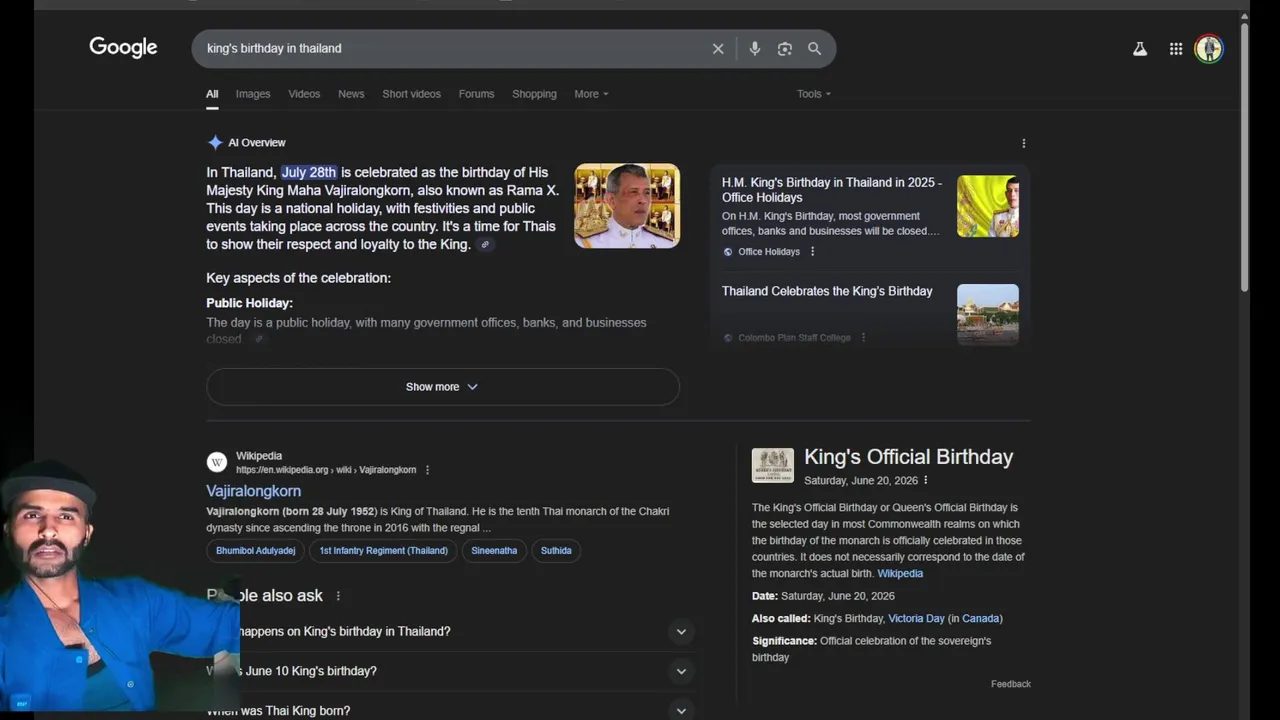Open the Tools dropdown
The height and width of the screenshot is (720, 1280).
[x=814, y=94]
